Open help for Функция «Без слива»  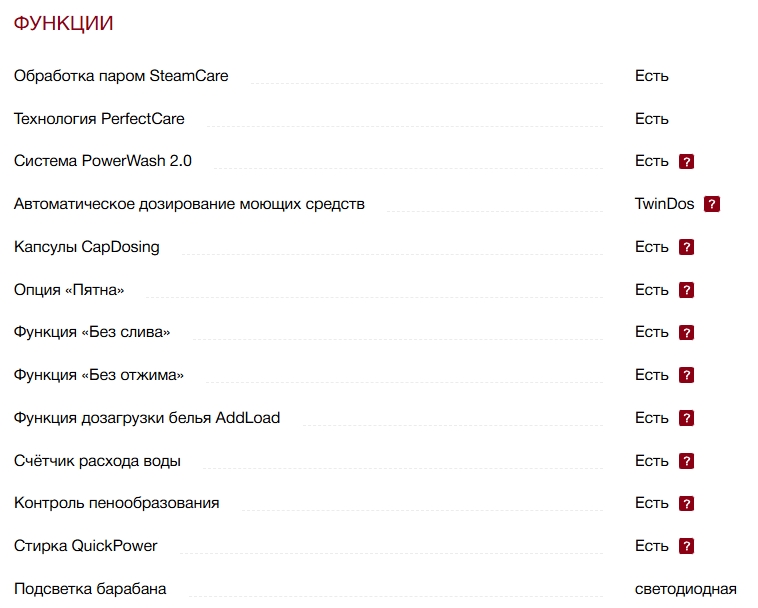coord(686,333)
